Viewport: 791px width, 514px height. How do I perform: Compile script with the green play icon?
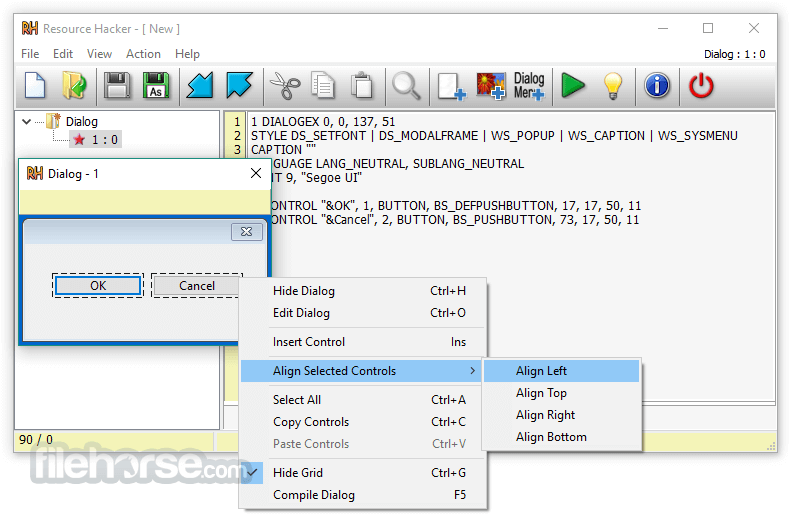[x=573, y=85]
